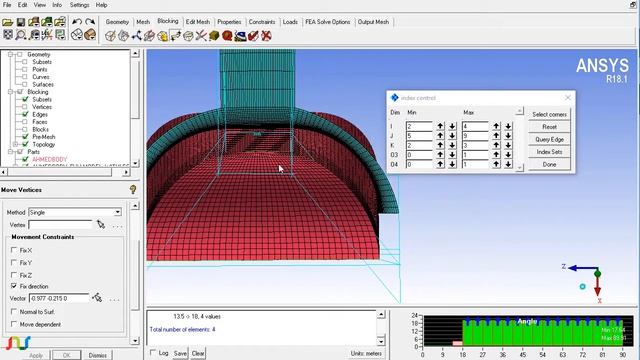Screen dimensions: 640x360
Task: Enable the Fix Y checkbox
Action: point(13,262)
